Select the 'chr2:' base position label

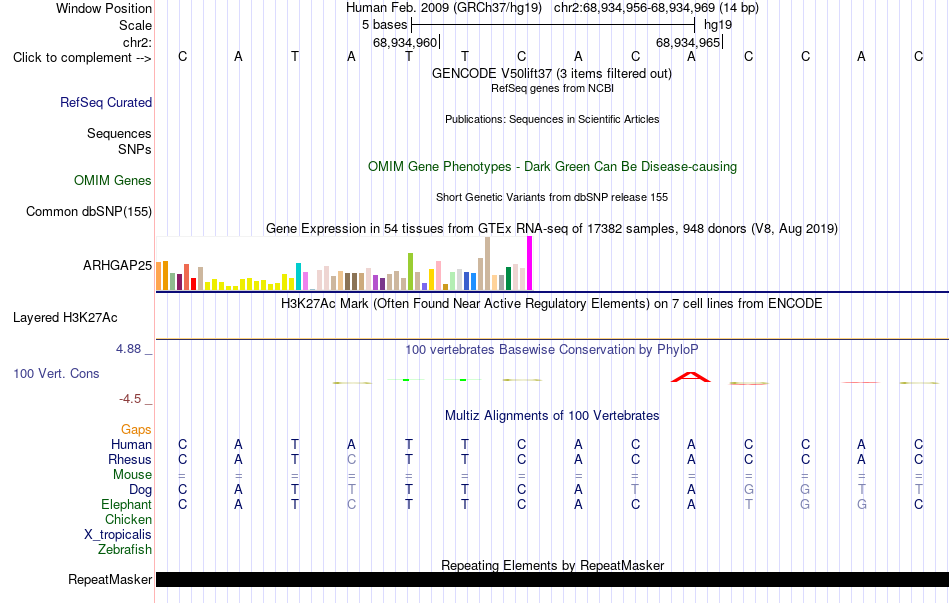click(x=137, y=42)
